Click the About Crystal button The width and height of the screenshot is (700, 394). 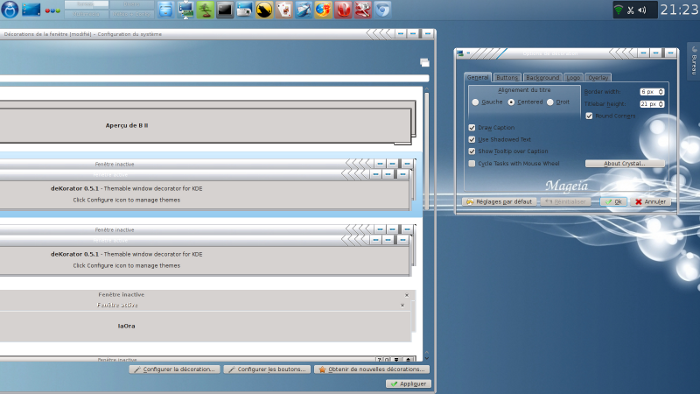coord(625,163)
